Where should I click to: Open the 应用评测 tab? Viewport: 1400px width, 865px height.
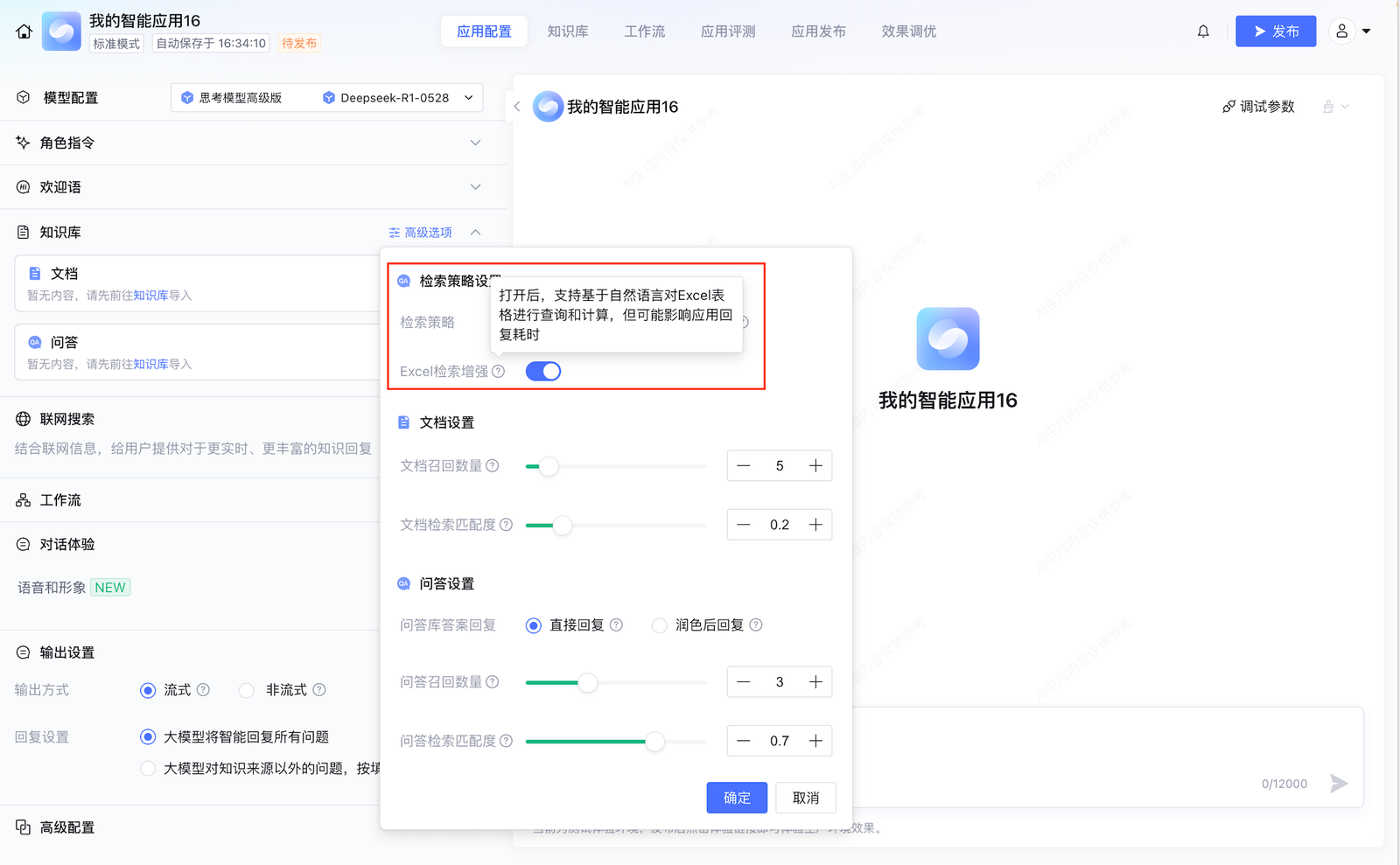pyautogui.click(x=727, y=31)
